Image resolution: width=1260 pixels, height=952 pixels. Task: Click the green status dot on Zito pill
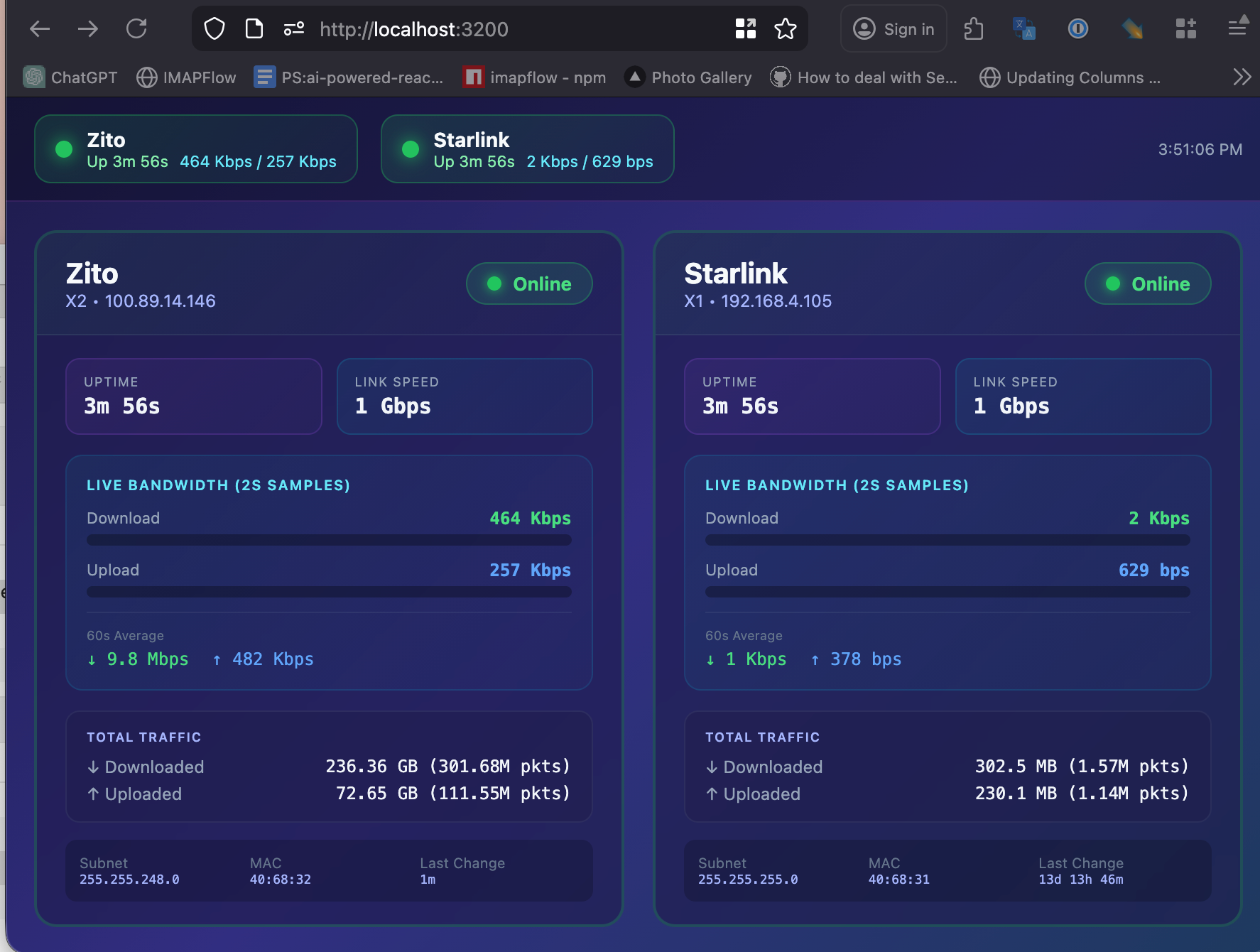pos(63,149)
